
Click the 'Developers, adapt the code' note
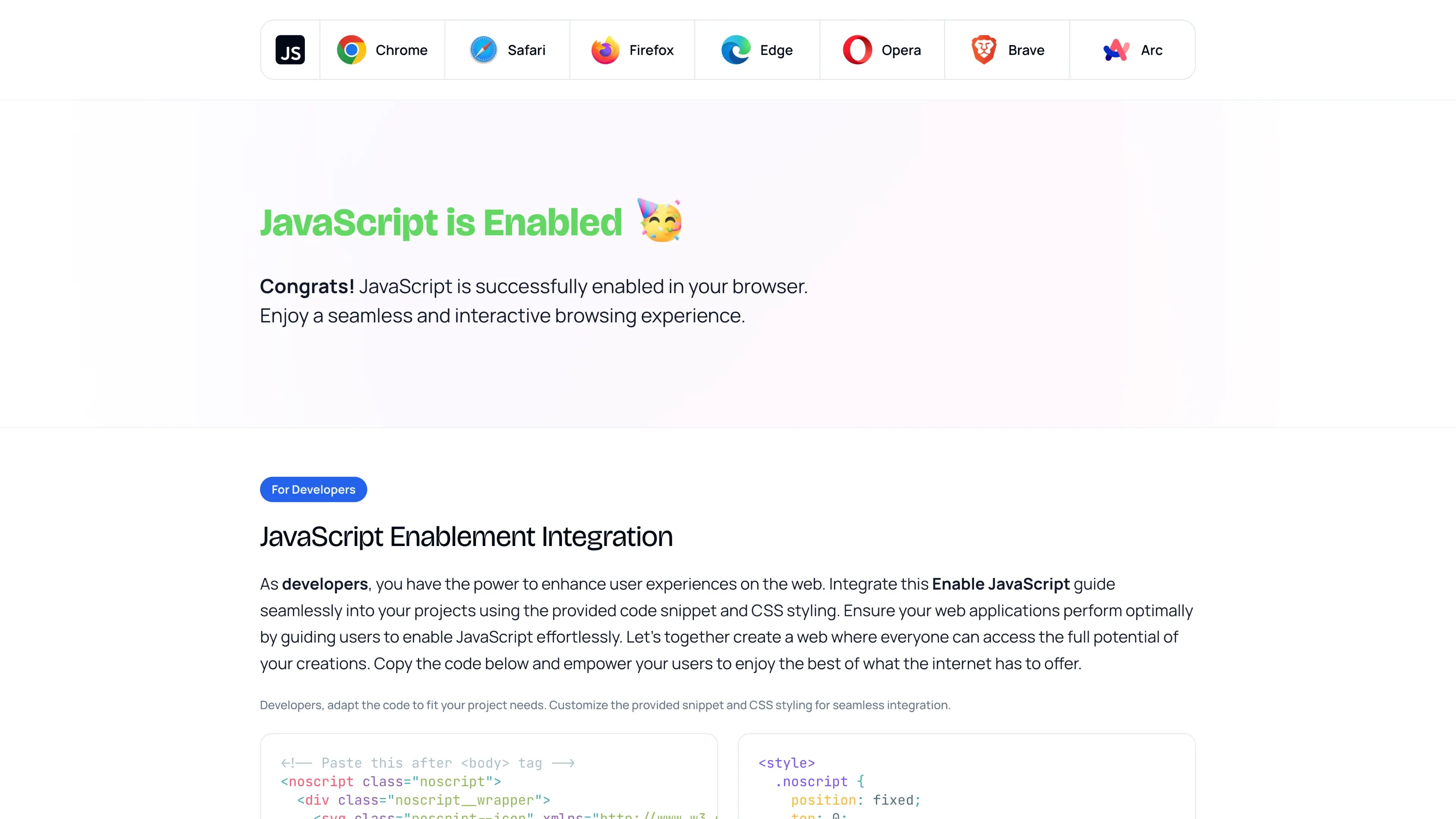tap(606, 705)
